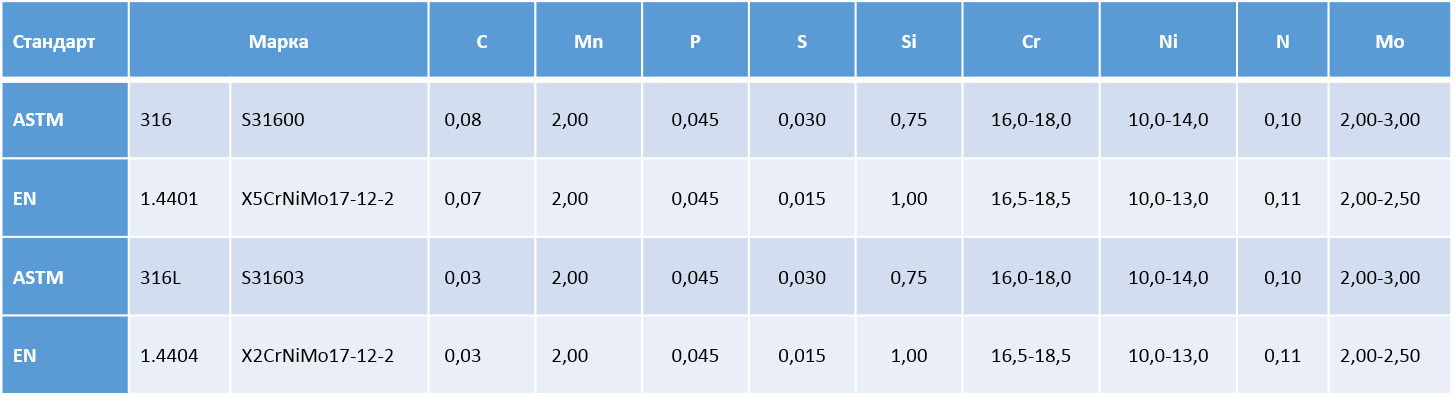Viewport: 1456px width, 397px height.
Task: Click the S31603 cell
Action: 329,277
